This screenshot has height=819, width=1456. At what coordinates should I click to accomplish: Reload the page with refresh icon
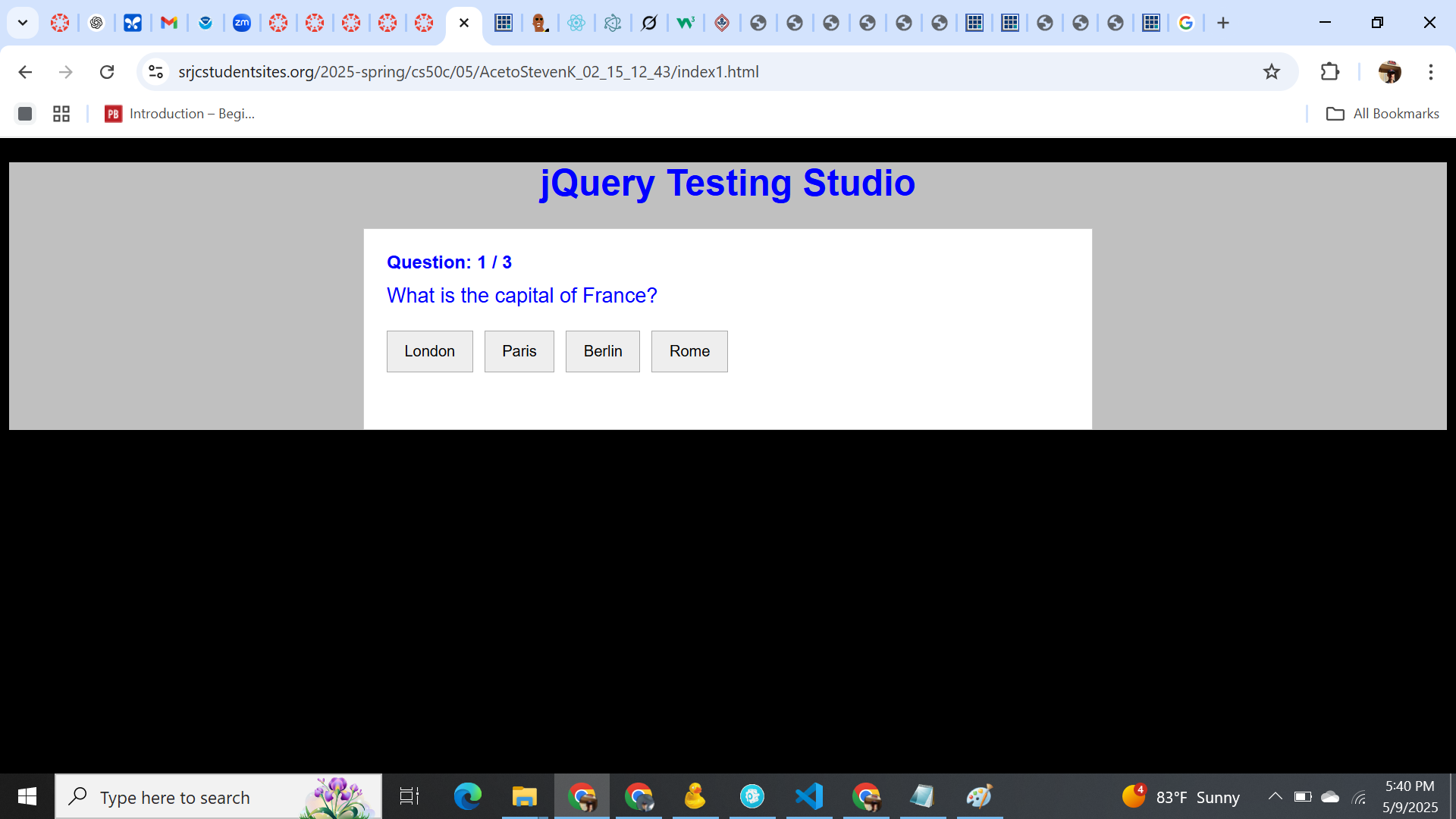(107, 71)
